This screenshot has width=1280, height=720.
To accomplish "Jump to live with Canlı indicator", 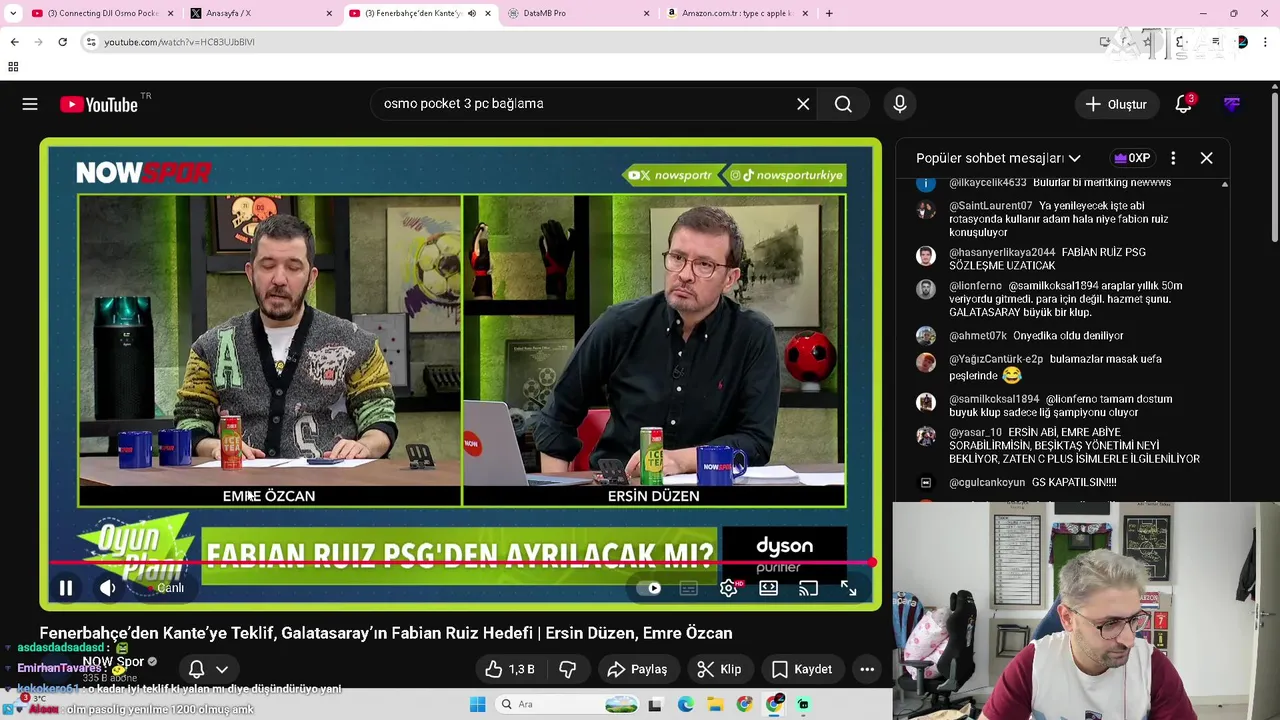I will (x=170, y=588).
